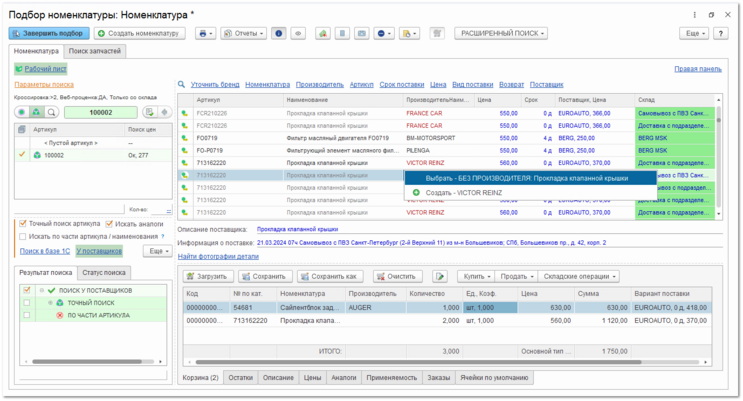Select the magnifier search mode toggle
This screenshot has width=743, height=401.
(x=51, y=112)
